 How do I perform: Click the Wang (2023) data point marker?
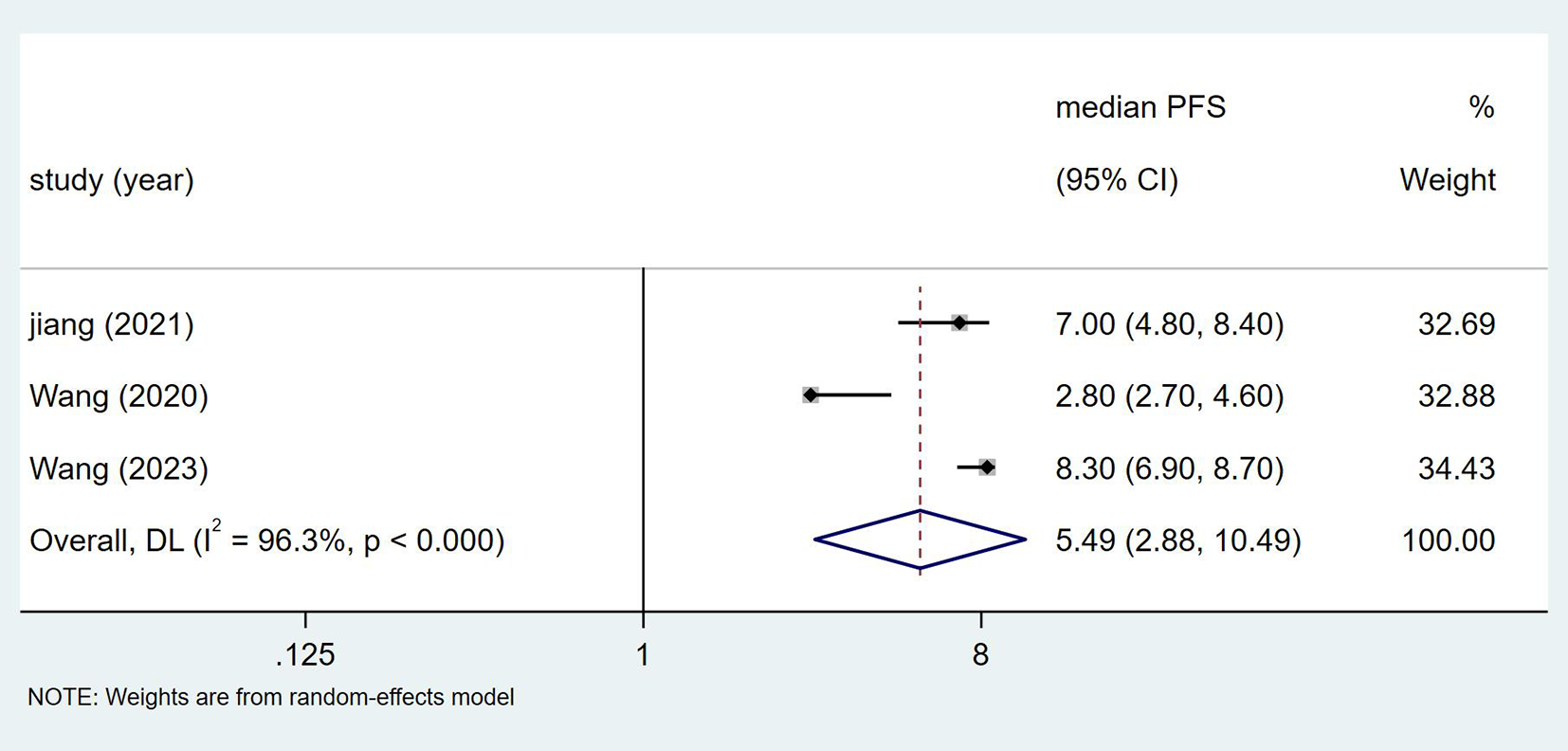[987, 467]
